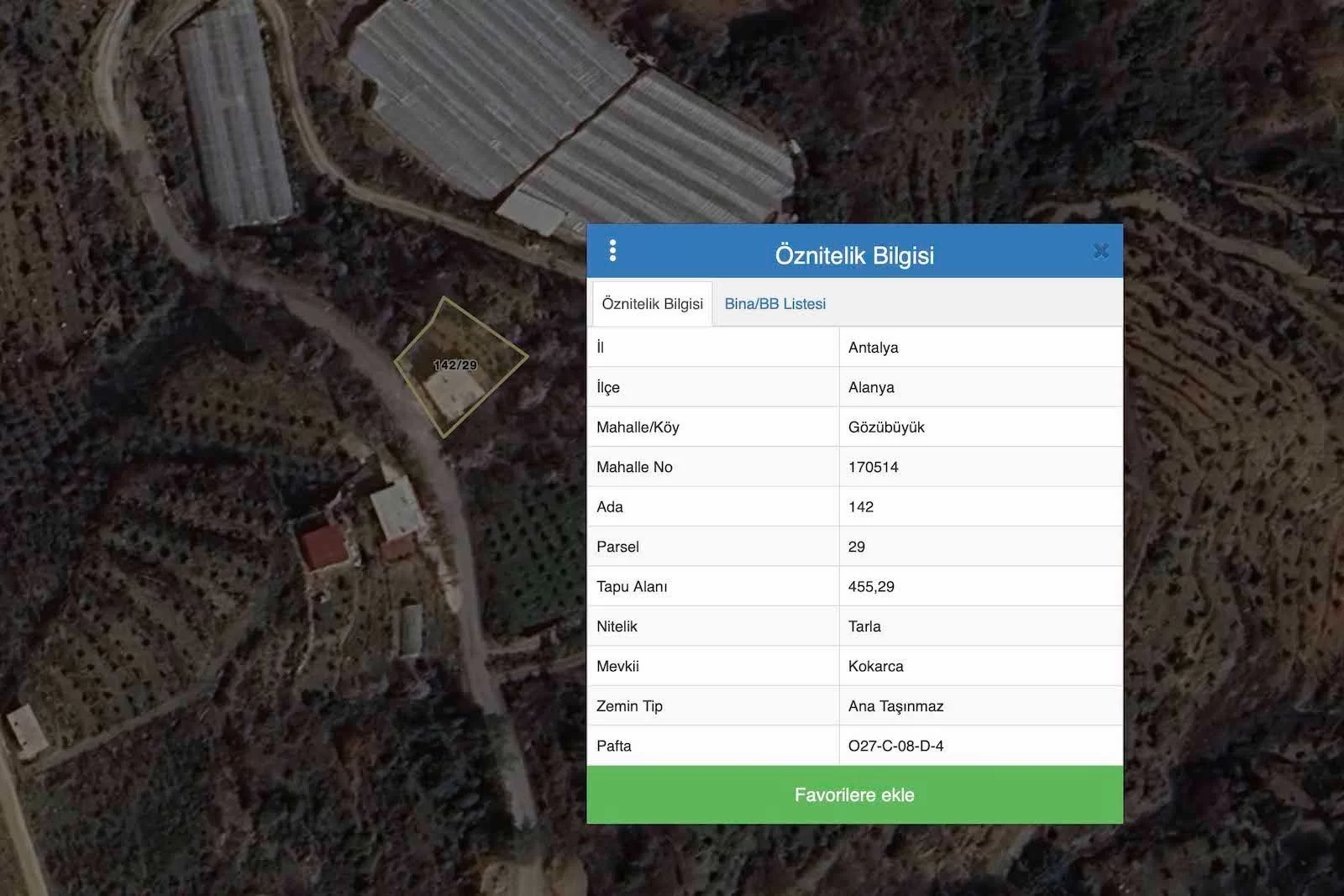Select the Öznitelik Bilgisi tab
The image size is (1344, 896).
tap(652, 304)
